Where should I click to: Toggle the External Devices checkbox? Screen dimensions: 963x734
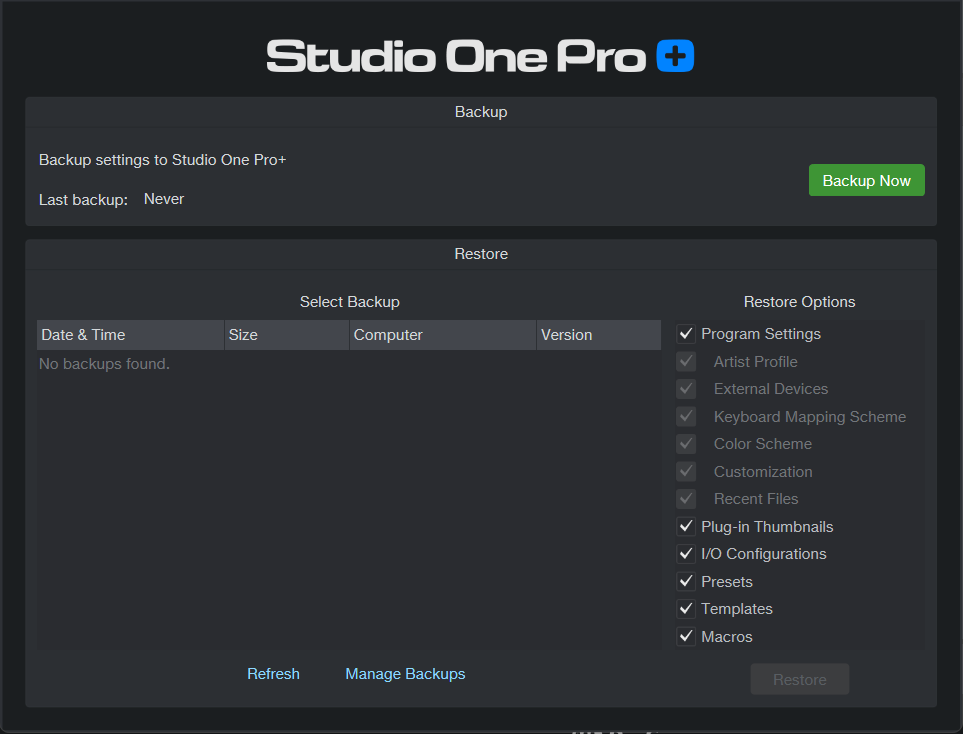tap(686, 389)
